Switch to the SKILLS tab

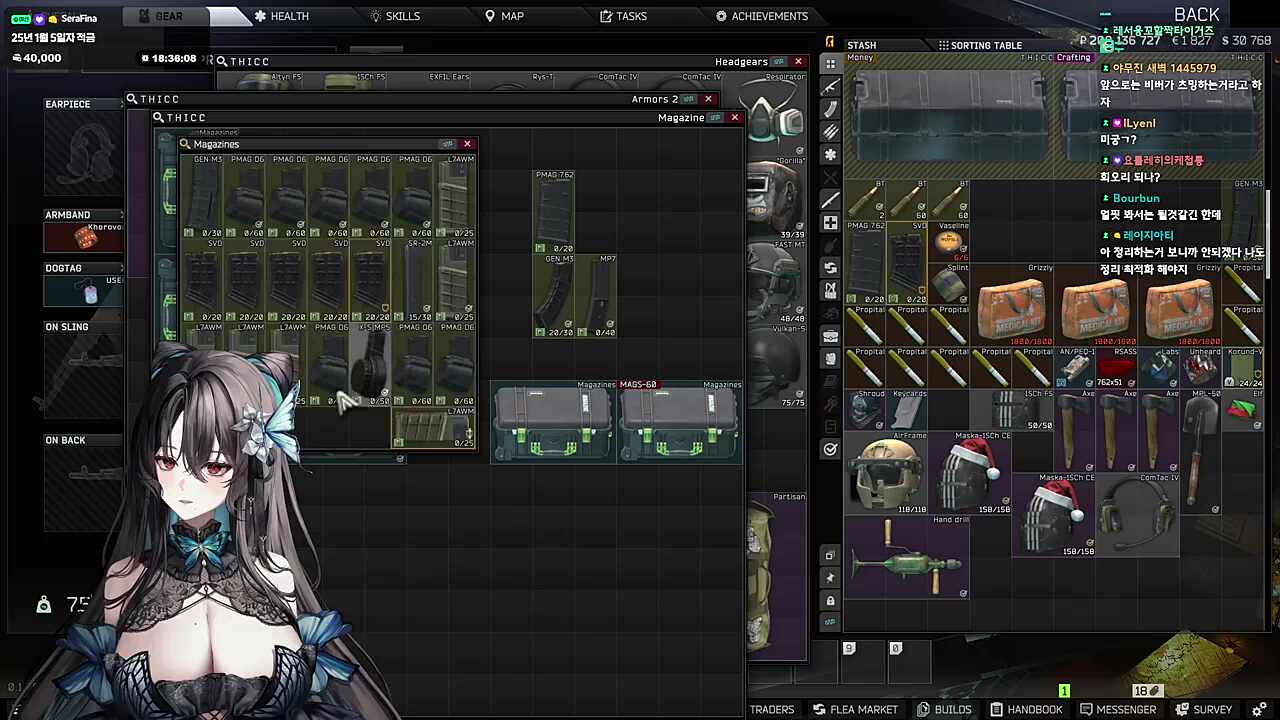point(394,16)
